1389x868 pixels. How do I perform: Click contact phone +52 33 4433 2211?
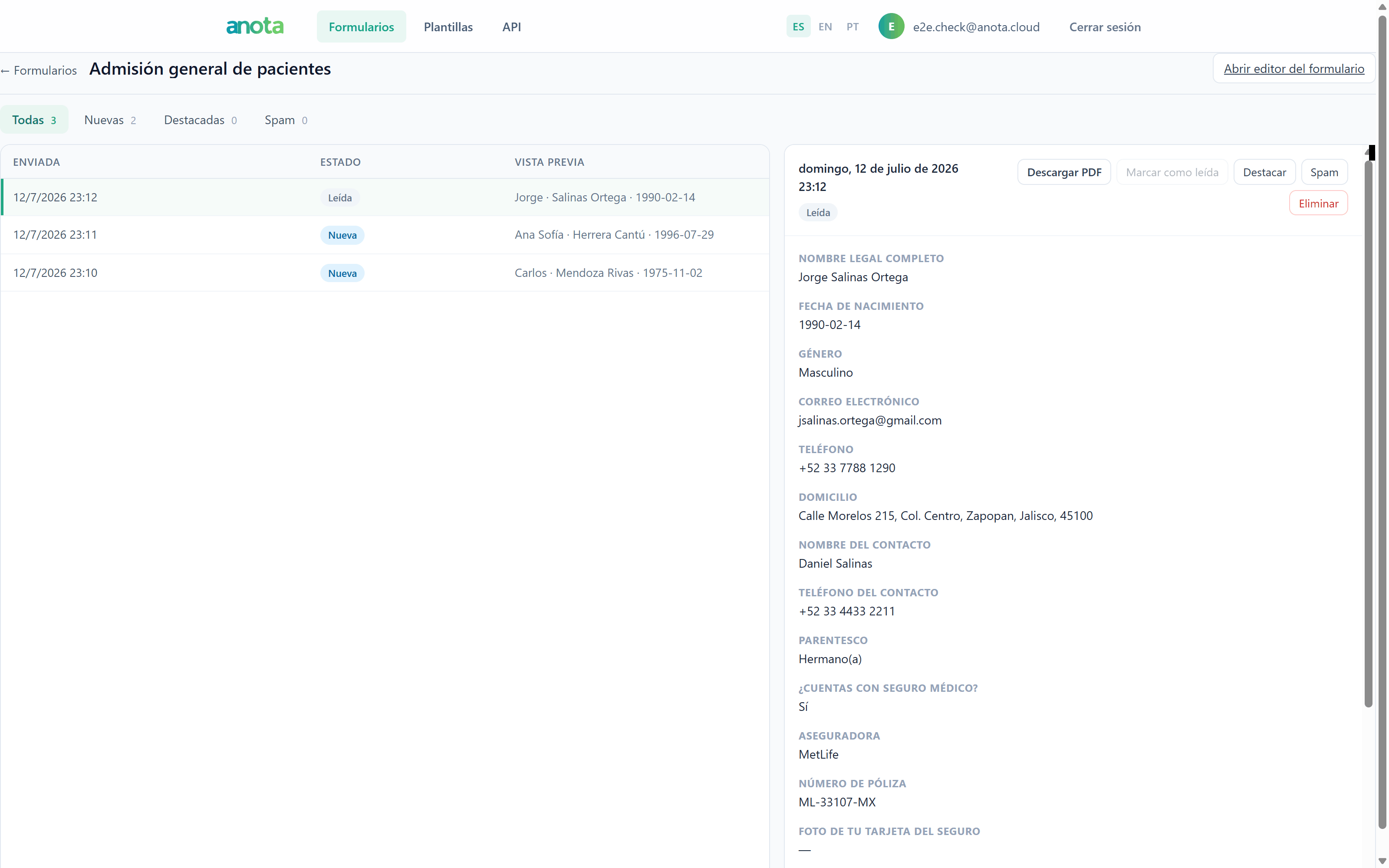846,611
